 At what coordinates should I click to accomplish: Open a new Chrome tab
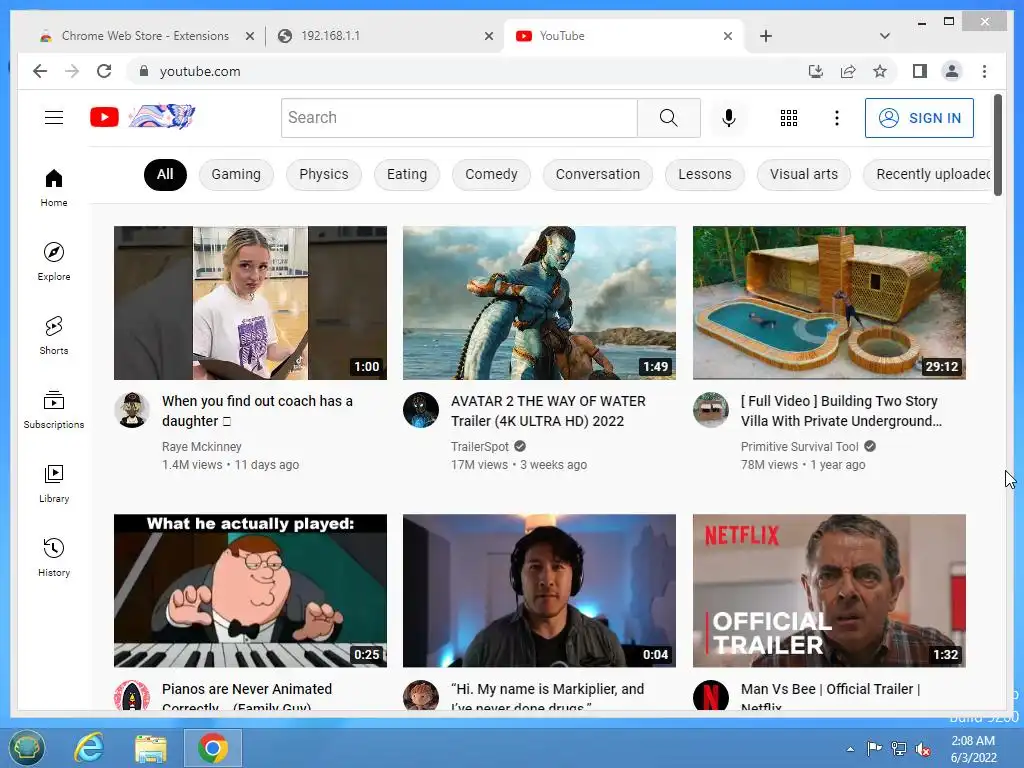click(766, 36)
